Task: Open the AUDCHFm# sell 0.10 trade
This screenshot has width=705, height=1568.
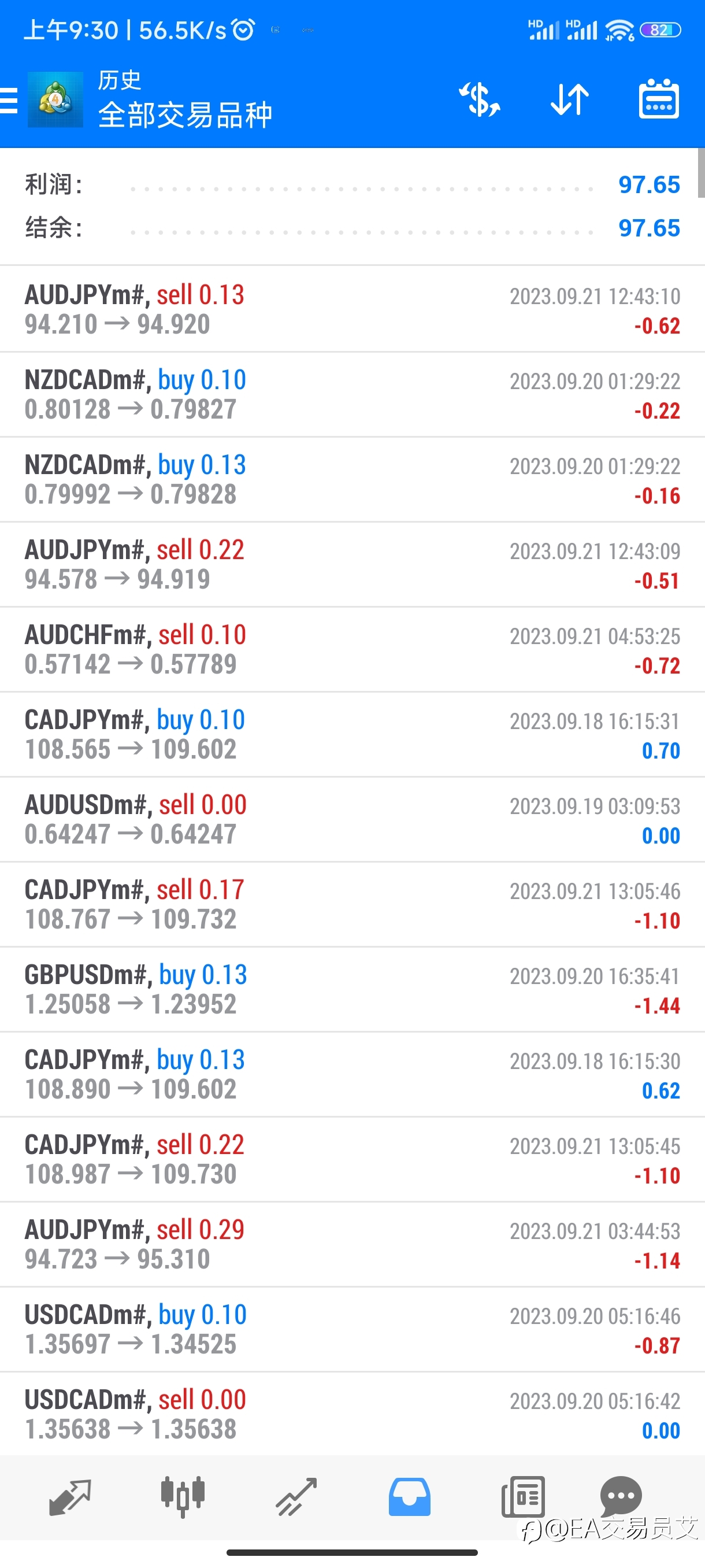Action: click(352, 649)
